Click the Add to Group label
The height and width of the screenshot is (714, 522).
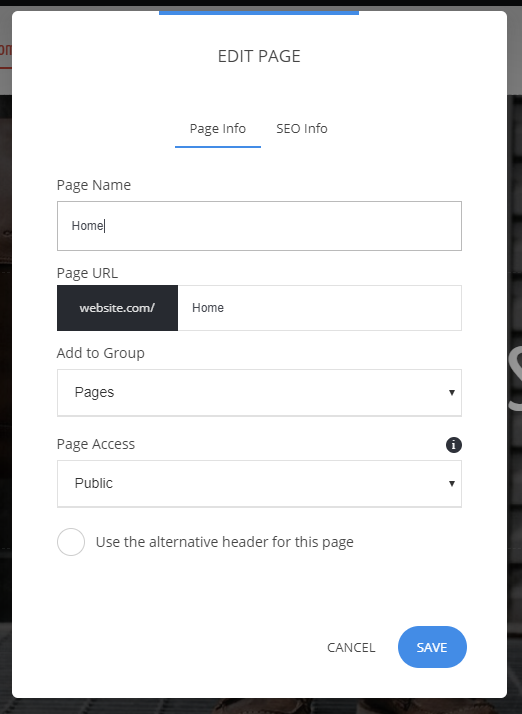101,353
